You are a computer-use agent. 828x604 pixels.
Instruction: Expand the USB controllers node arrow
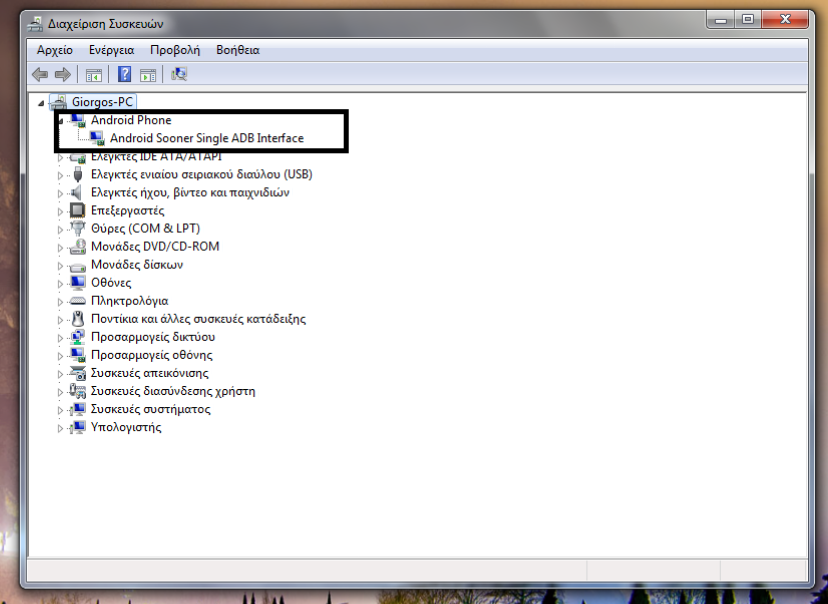point(60,175)
